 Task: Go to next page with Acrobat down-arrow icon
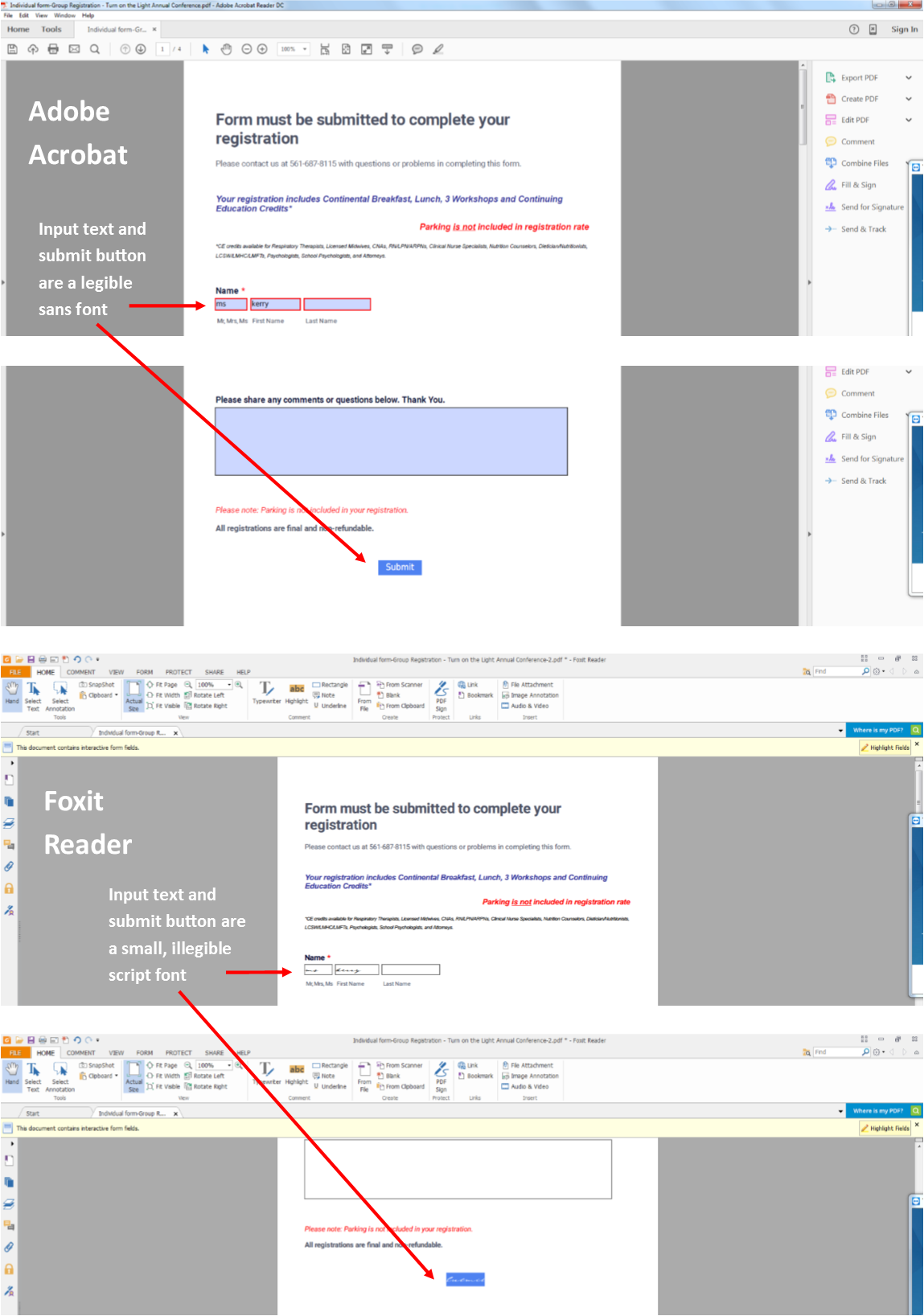tap(140, 49)
